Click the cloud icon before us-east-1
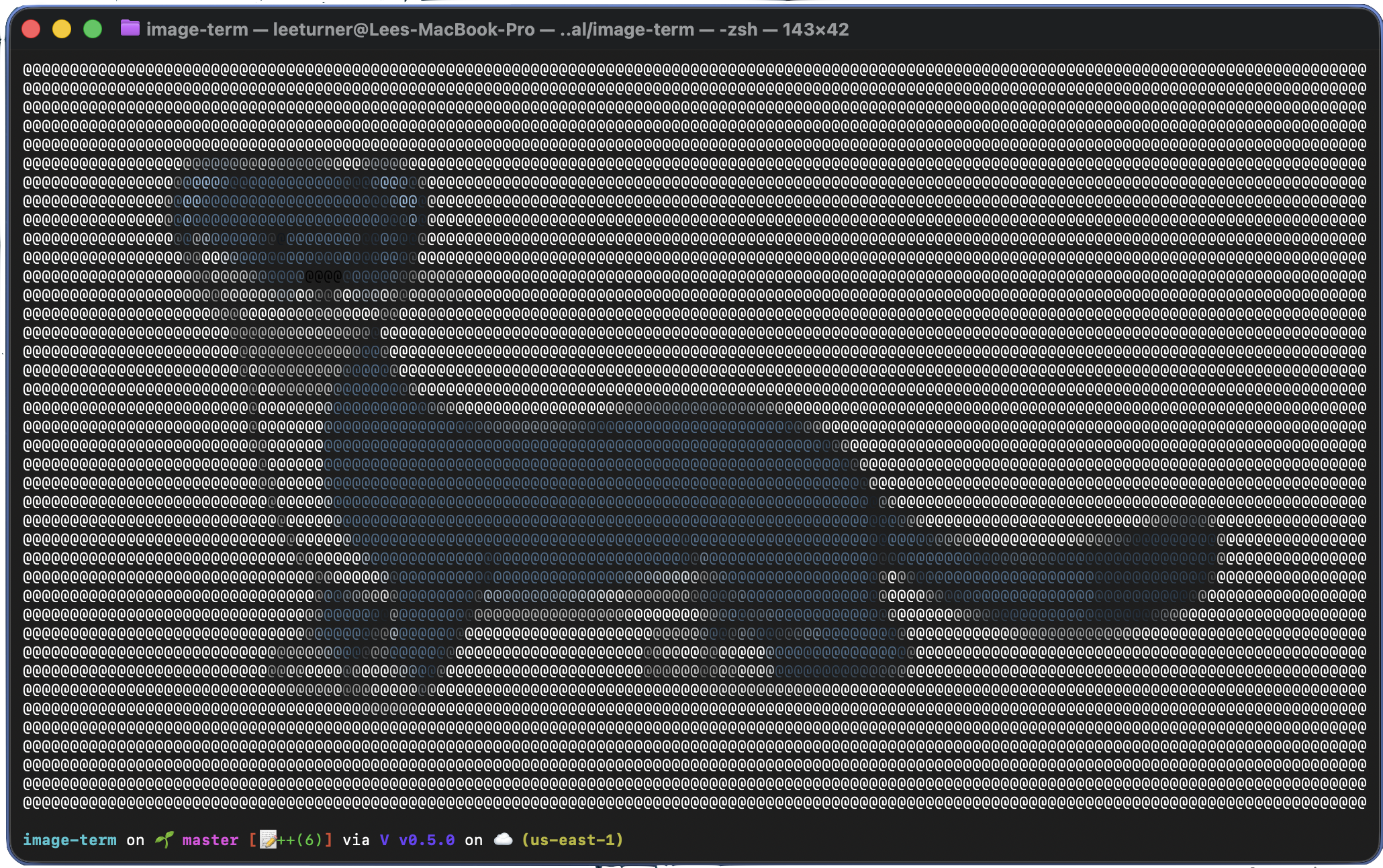Screen dimensions: 1383x868 [504, 840]
